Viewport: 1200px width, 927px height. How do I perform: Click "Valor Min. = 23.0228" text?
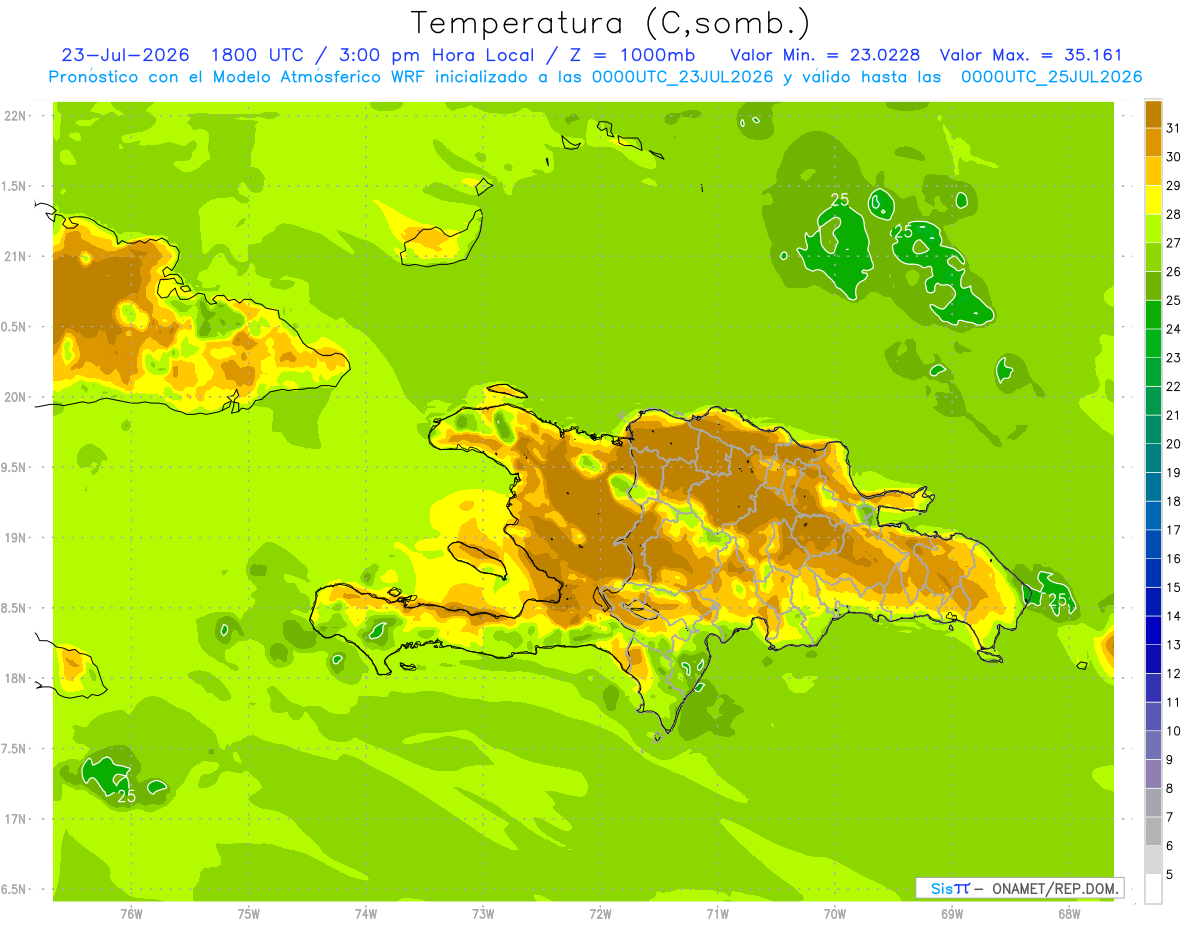(826, 55)
